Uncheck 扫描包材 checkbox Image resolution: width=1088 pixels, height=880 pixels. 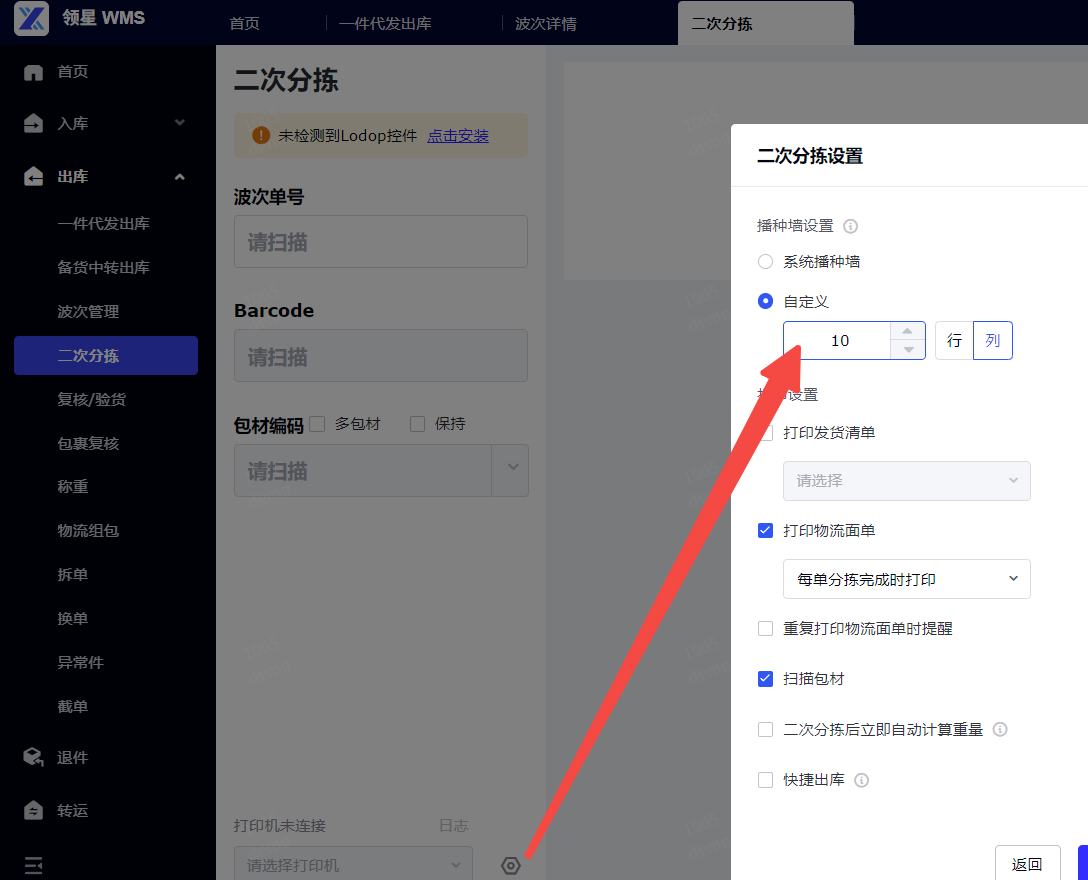(x=765, y=679)
